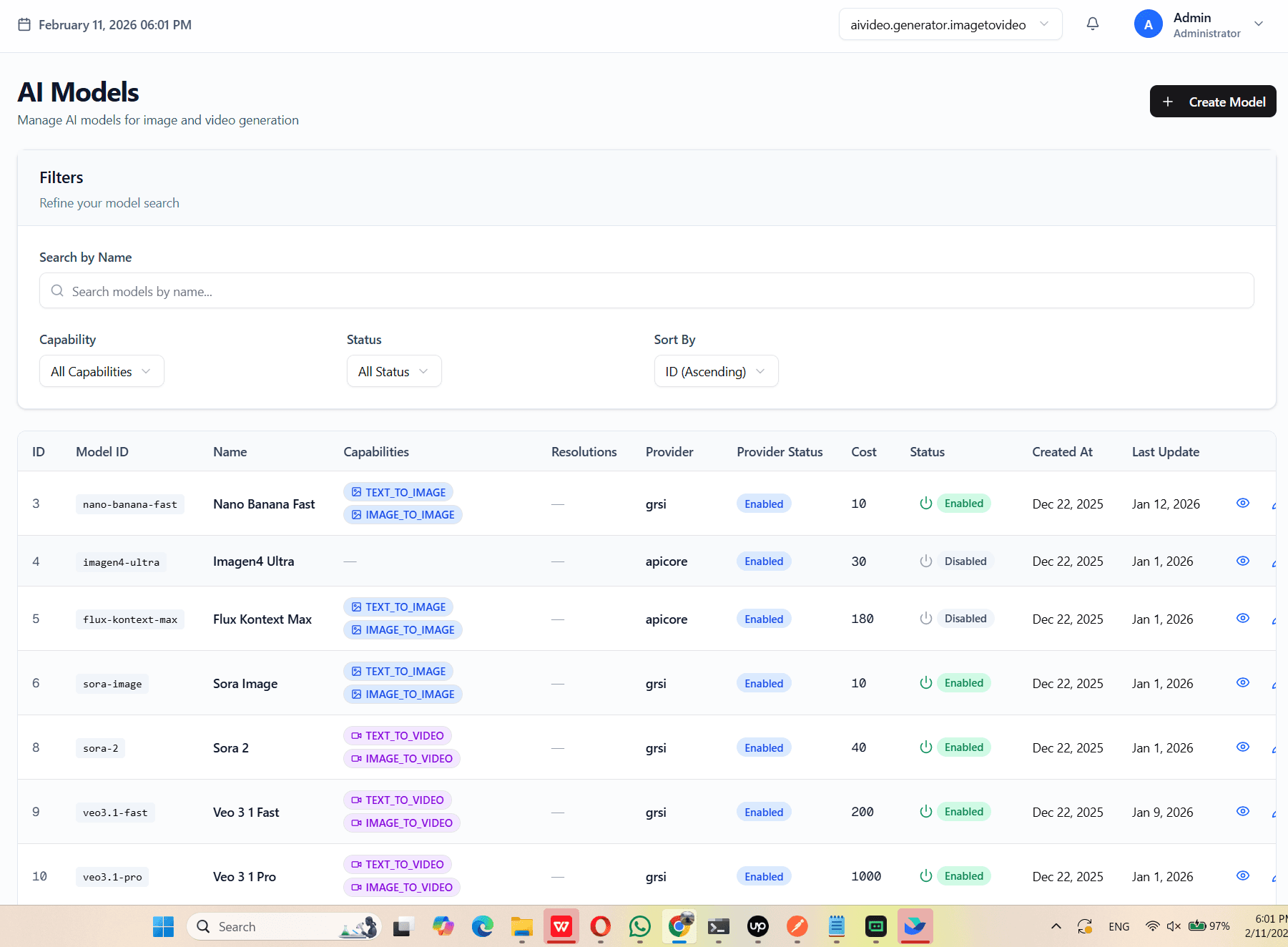Open the aivideo.generator.imagetovideo selector
The width and height of the screenshot is (1288, 947).
click(950, 24)
